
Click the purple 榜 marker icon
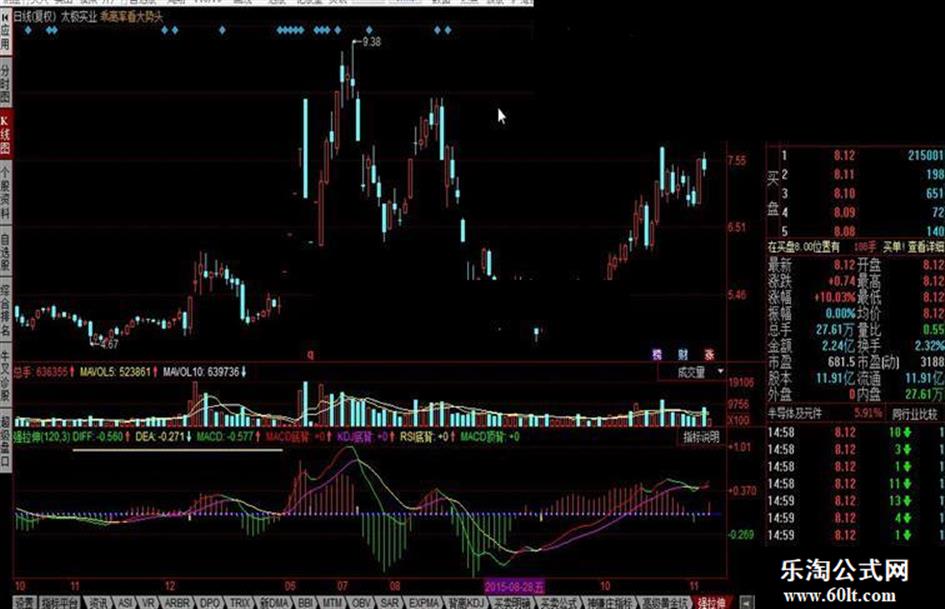[x=657, y=355]
